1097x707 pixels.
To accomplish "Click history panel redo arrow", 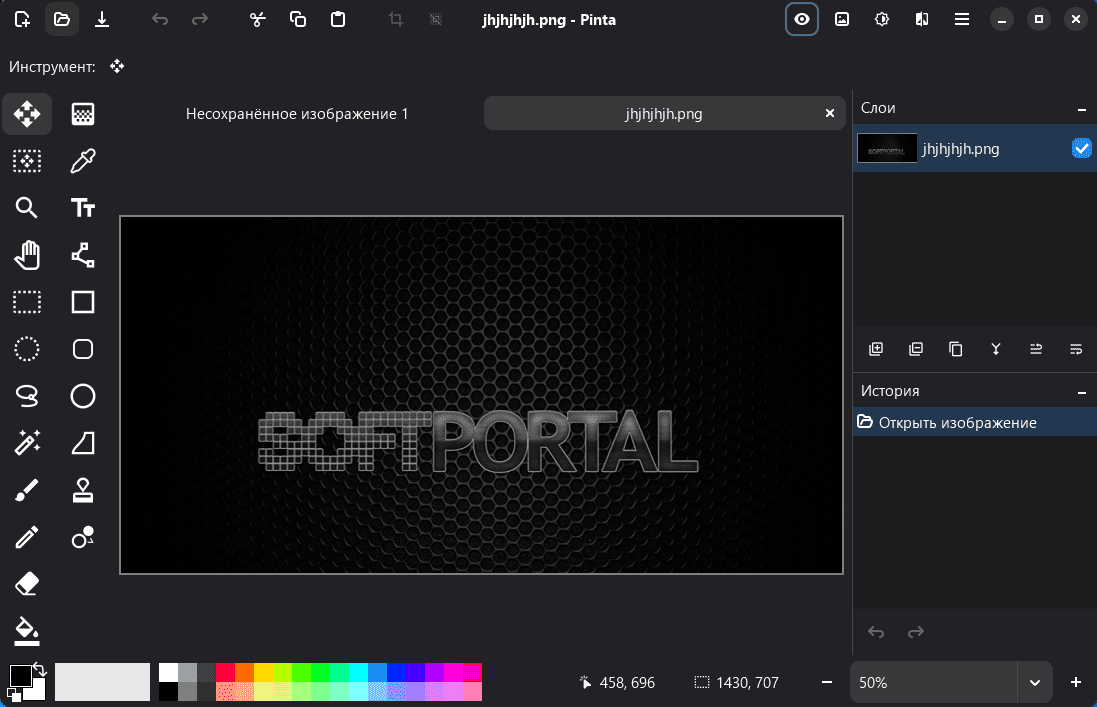I will tap(916, 632).
